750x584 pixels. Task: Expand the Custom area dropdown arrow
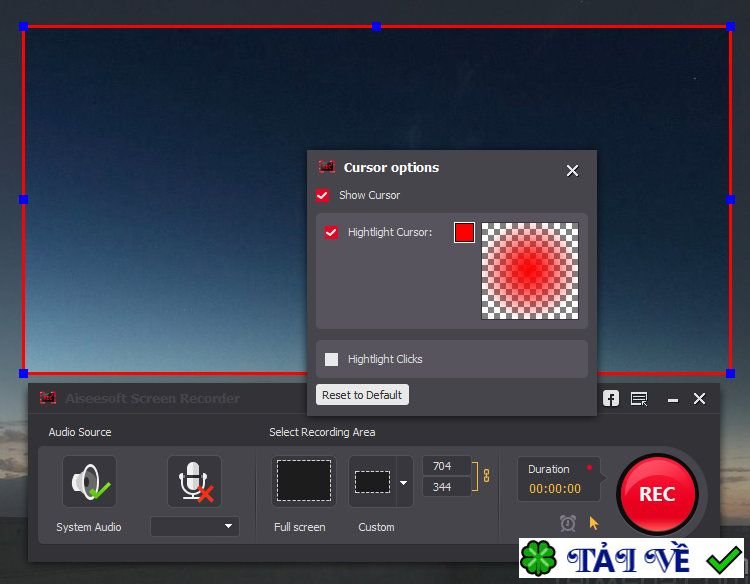point(404,482)
